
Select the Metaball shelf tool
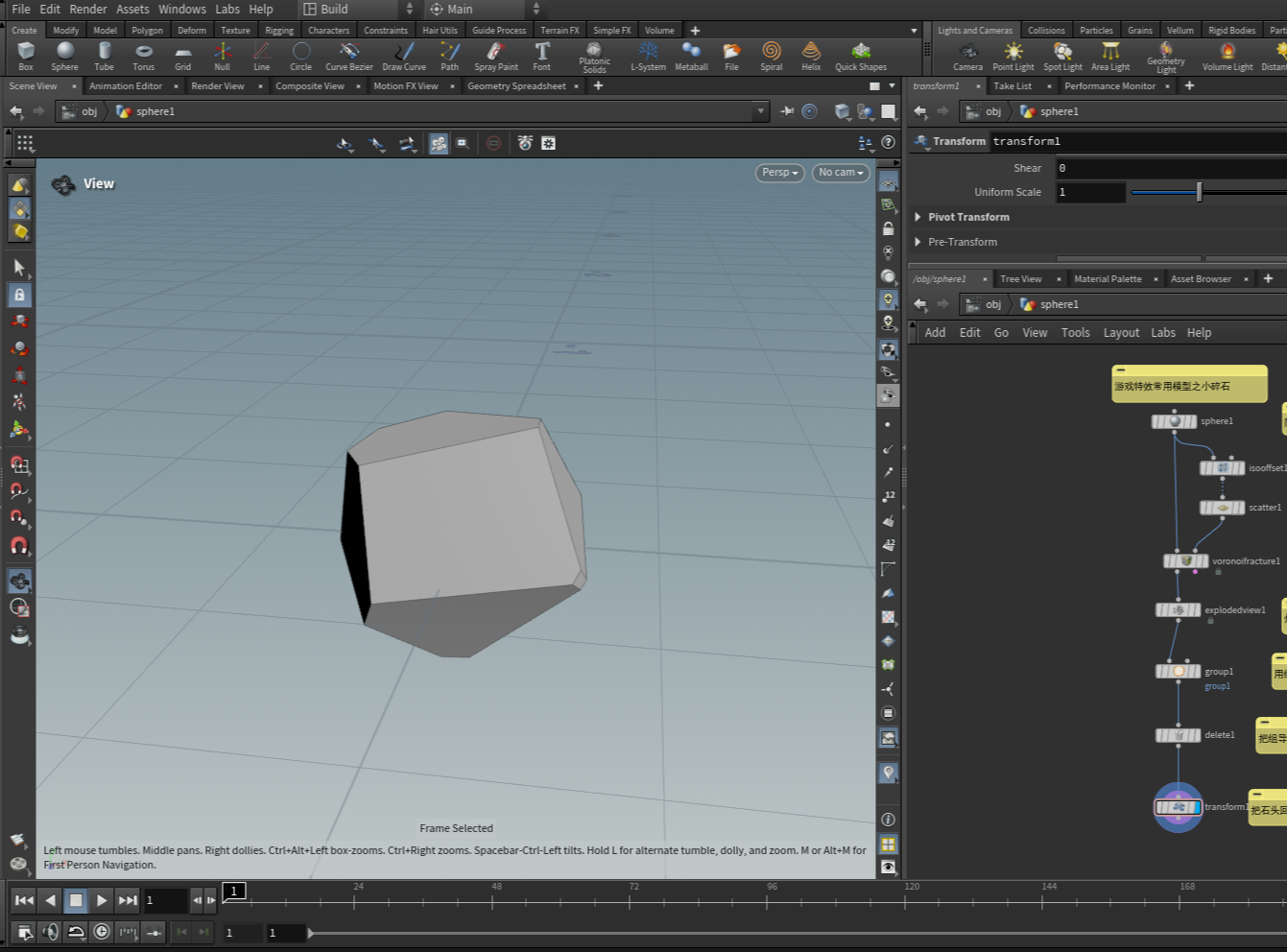(691, 57)
